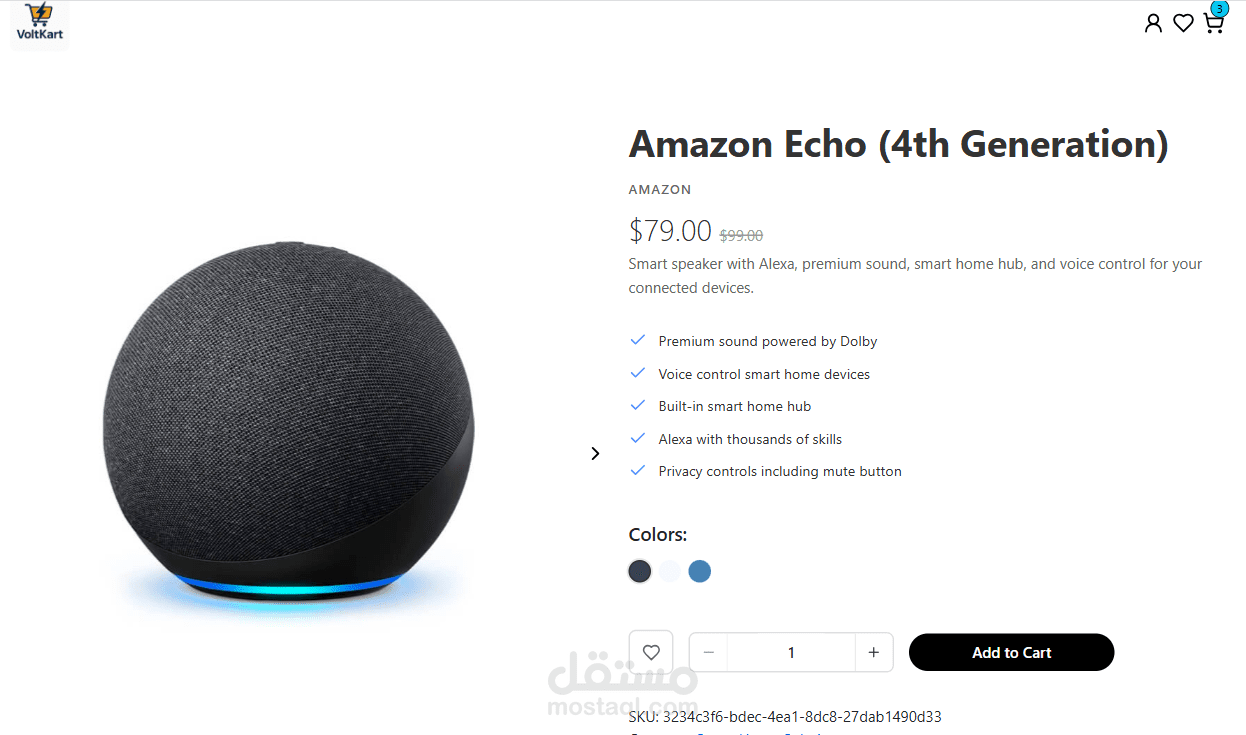
Task: Open the wishlist heart in header
Action: (1183, 23)
